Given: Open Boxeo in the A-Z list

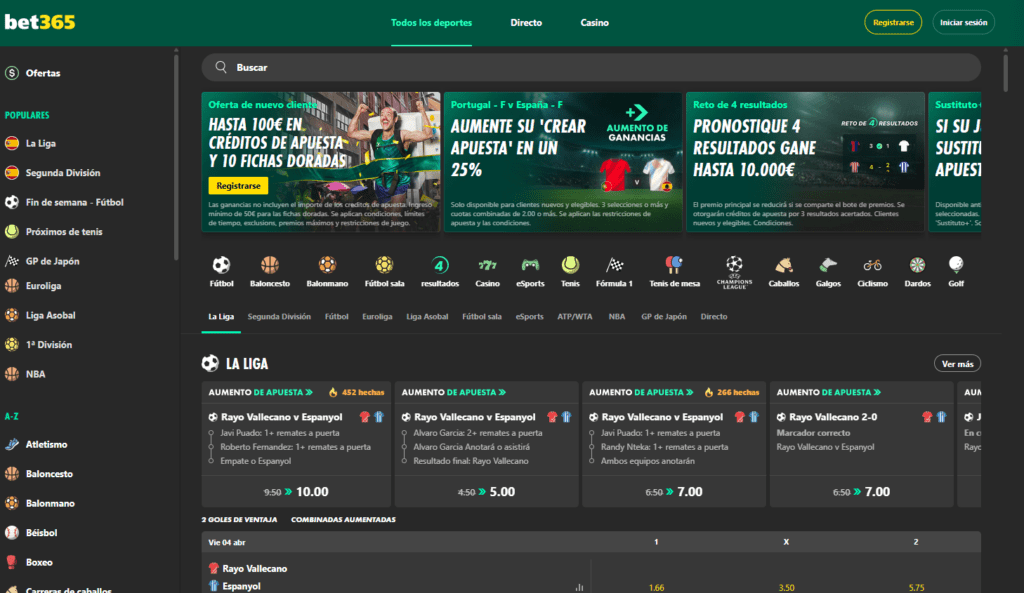Looking at the screenshot, I should point(39,562).
